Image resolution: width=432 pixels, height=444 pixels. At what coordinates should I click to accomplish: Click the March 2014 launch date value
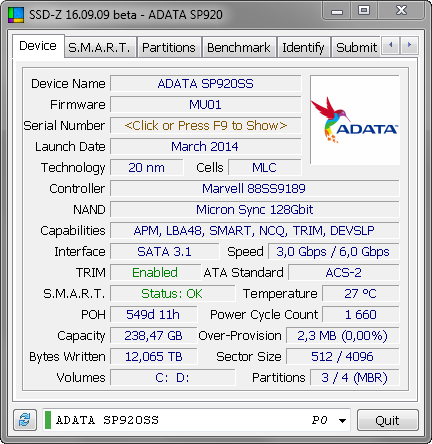206,147
